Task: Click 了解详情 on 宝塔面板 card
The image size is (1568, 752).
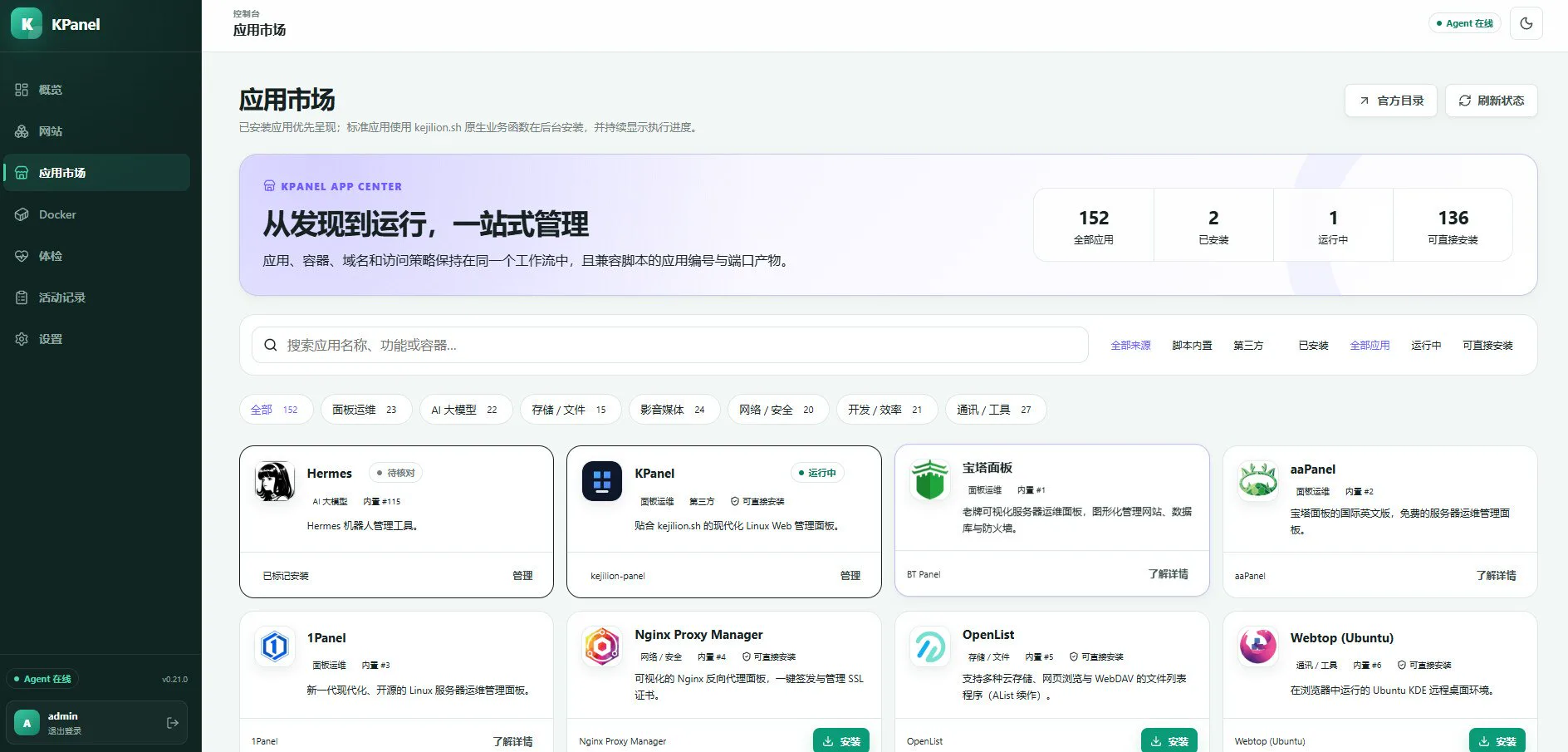Action: [x=1168, y=574]
